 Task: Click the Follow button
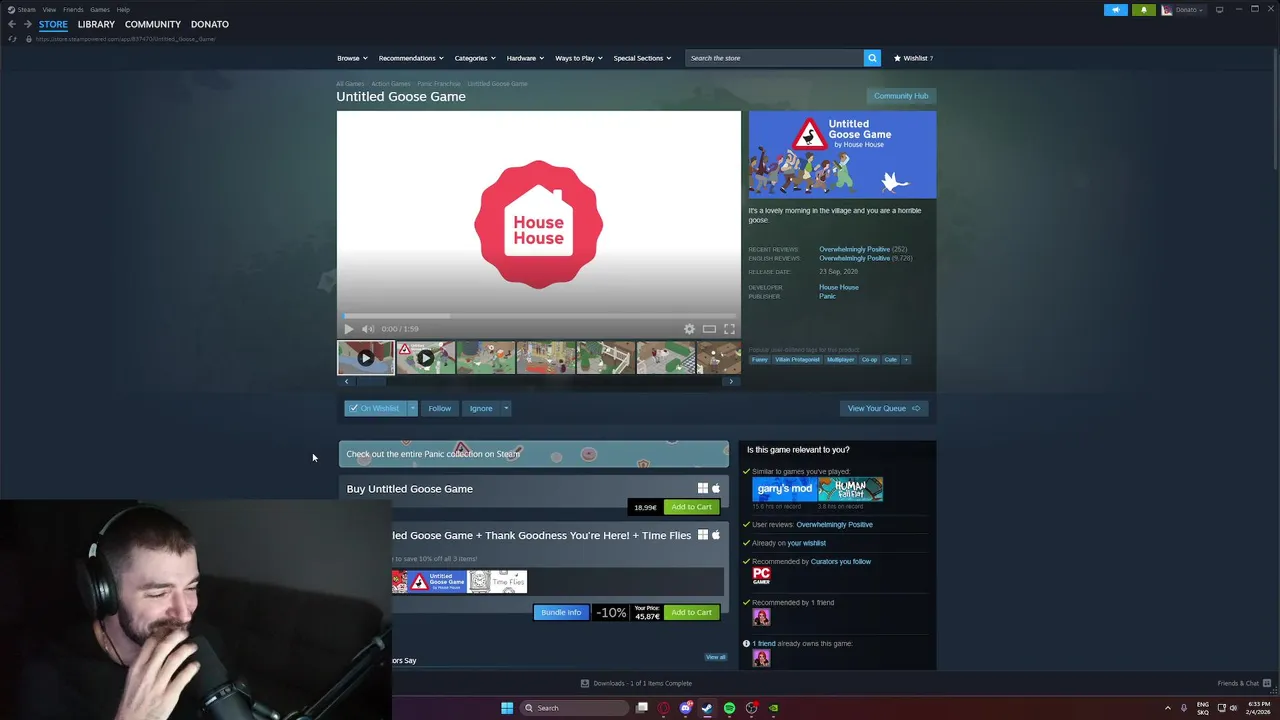point(439,408)
